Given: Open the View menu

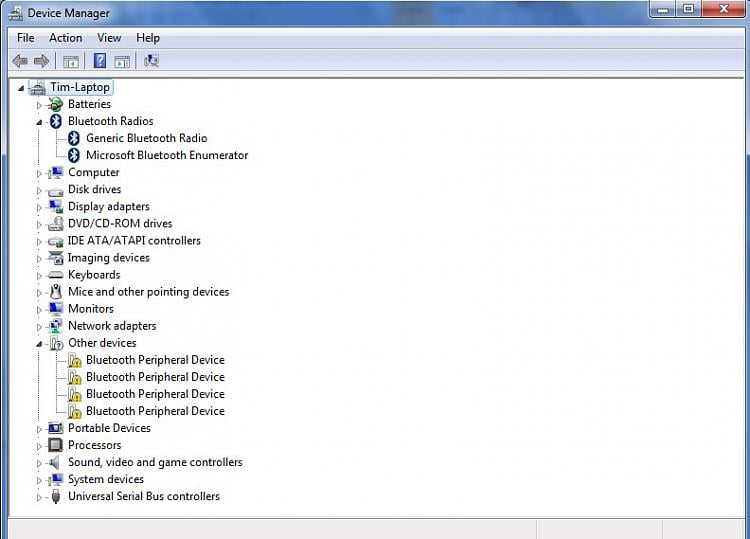Looking at the screenshot, I should pos(109,38).
